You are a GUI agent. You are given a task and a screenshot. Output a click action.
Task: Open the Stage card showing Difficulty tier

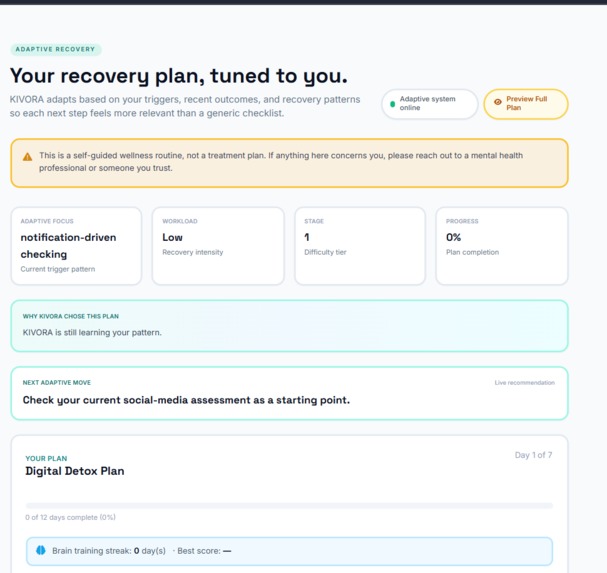(x=360, y=246)
